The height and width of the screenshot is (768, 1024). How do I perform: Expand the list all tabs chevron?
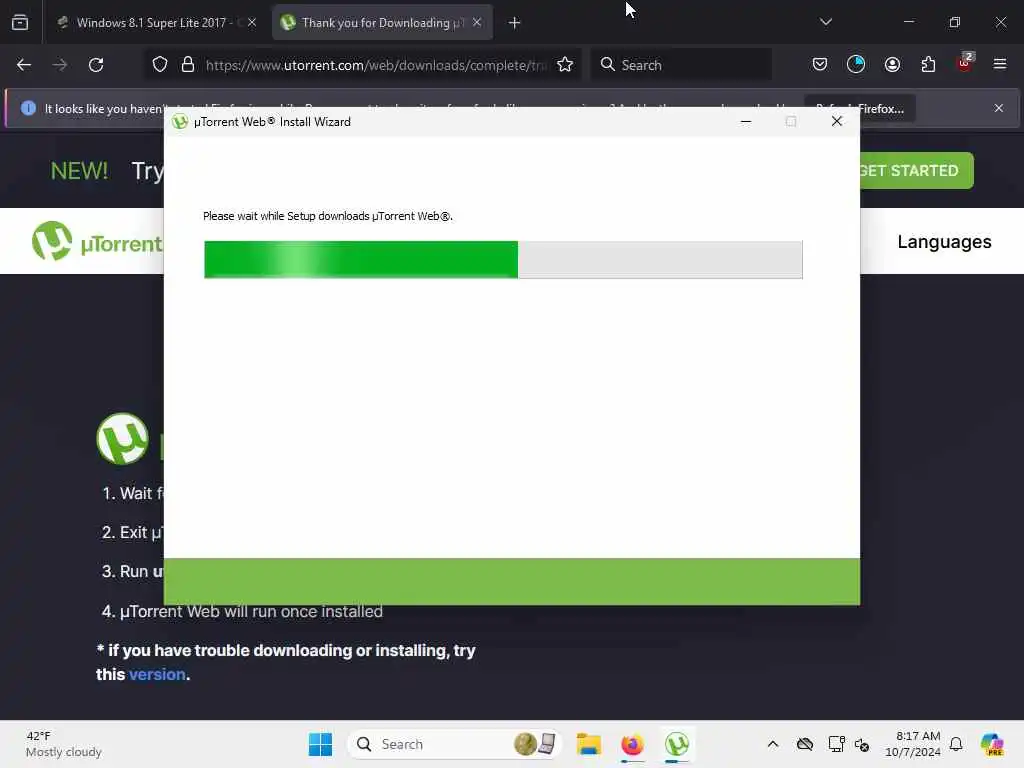[x=825, y=22]
